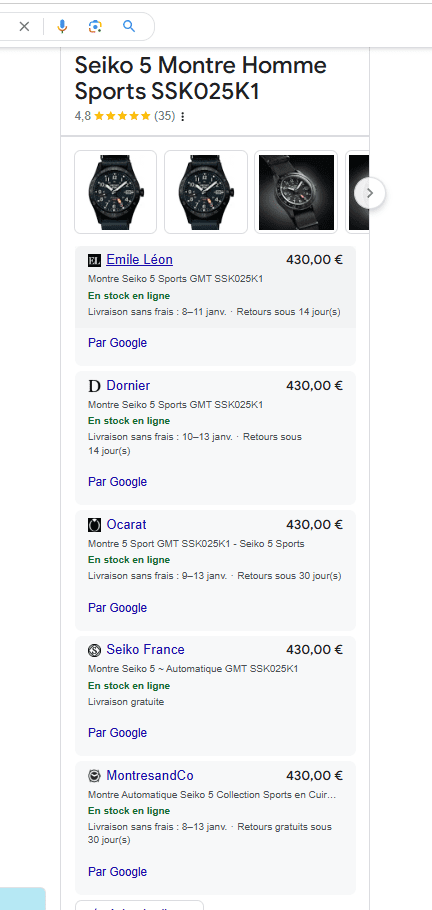Click the Seiko France store logo icon

94,650
